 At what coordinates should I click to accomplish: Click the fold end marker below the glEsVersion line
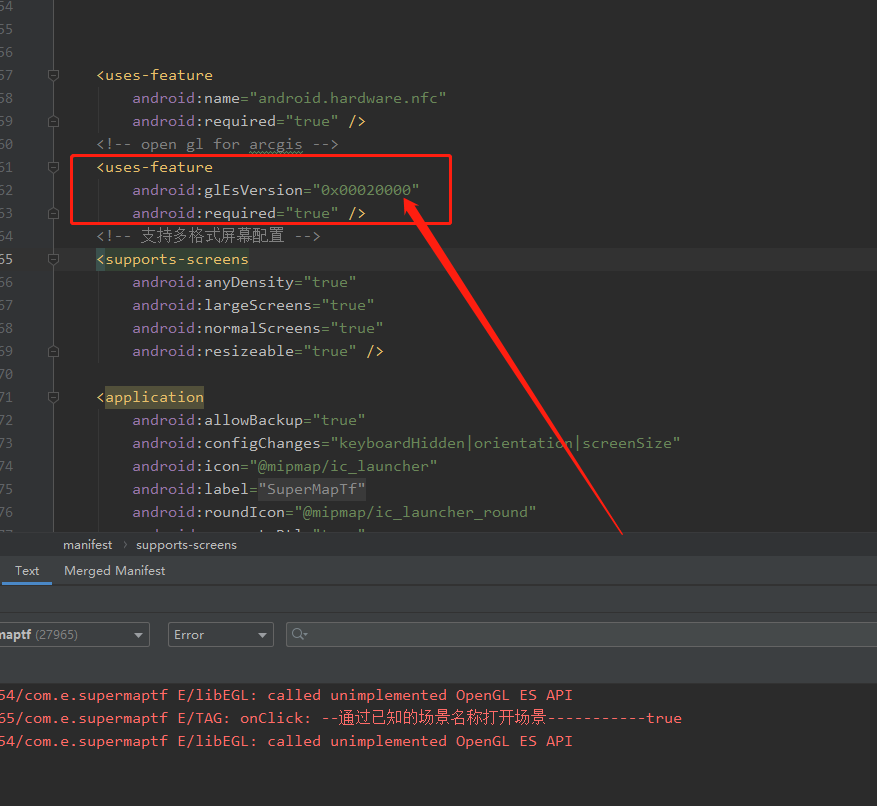[x=54, y=213]
